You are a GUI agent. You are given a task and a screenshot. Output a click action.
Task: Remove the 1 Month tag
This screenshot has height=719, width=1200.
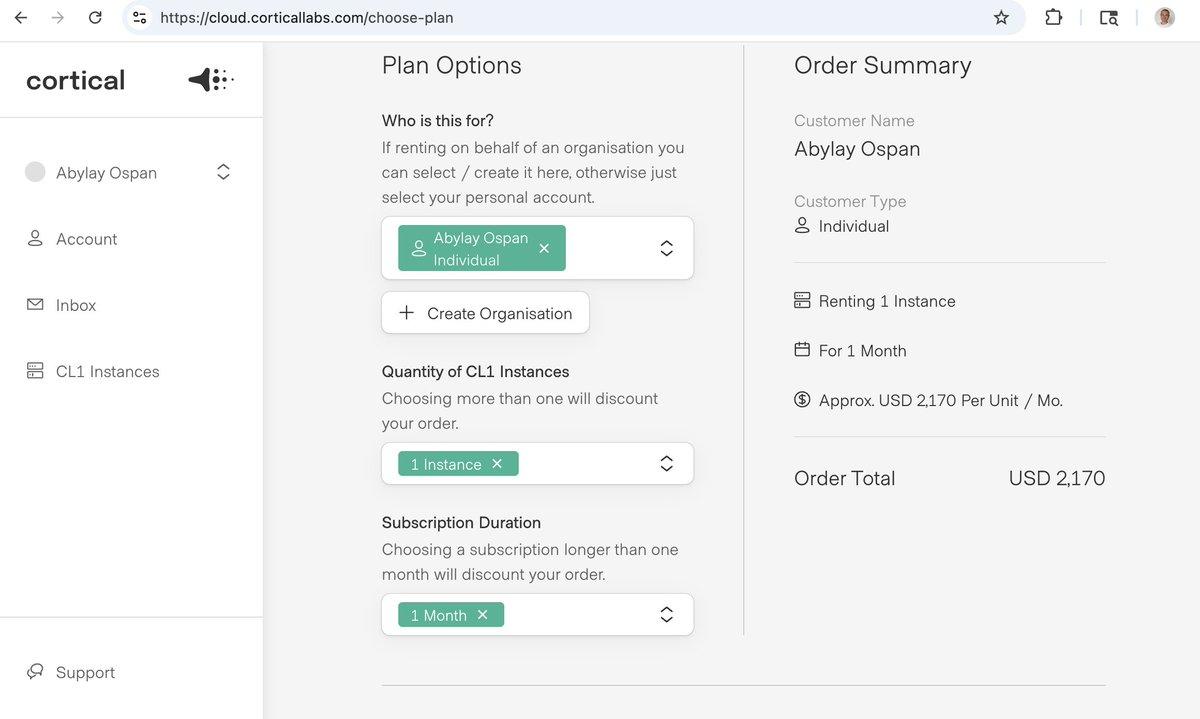tap(482, 615)
